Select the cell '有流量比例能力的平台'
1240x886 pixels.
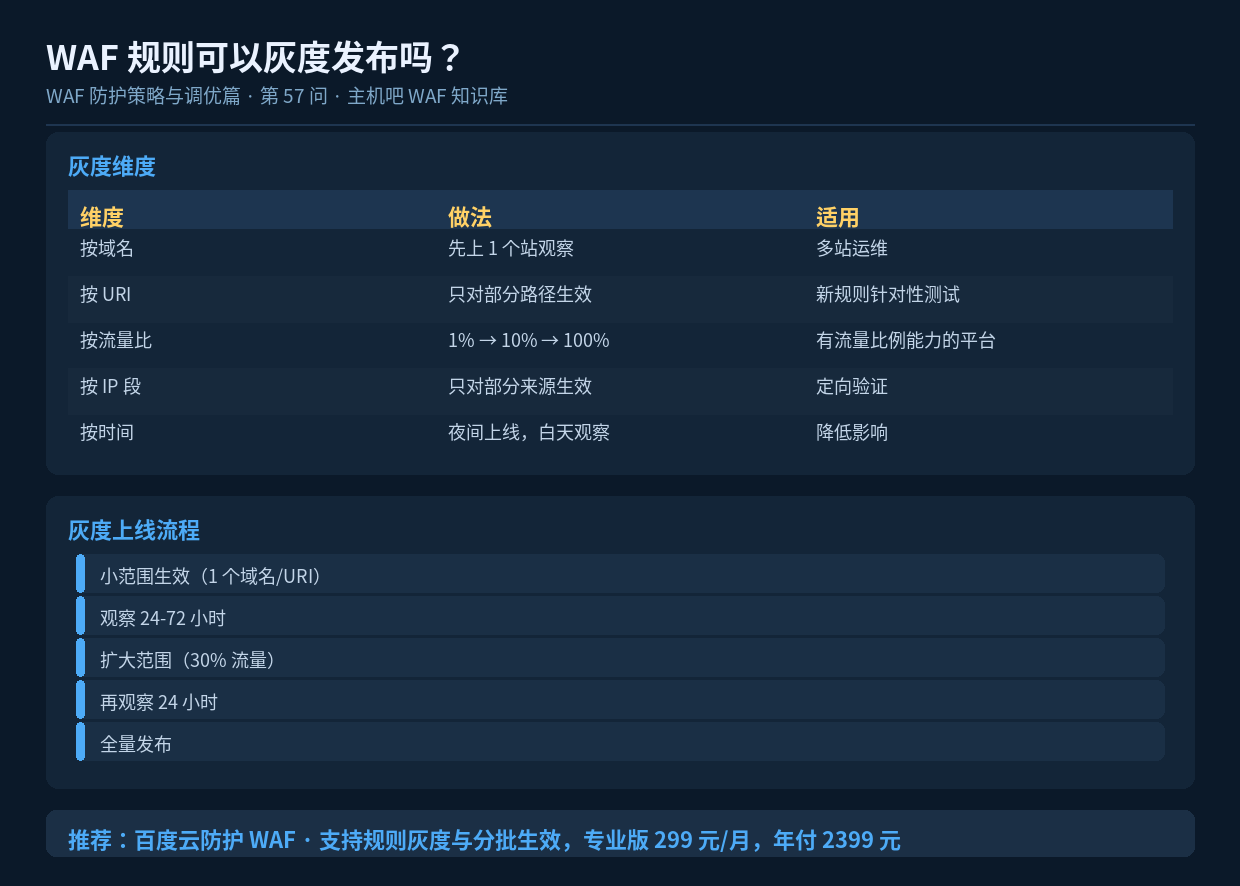click(x=906, y=341)
